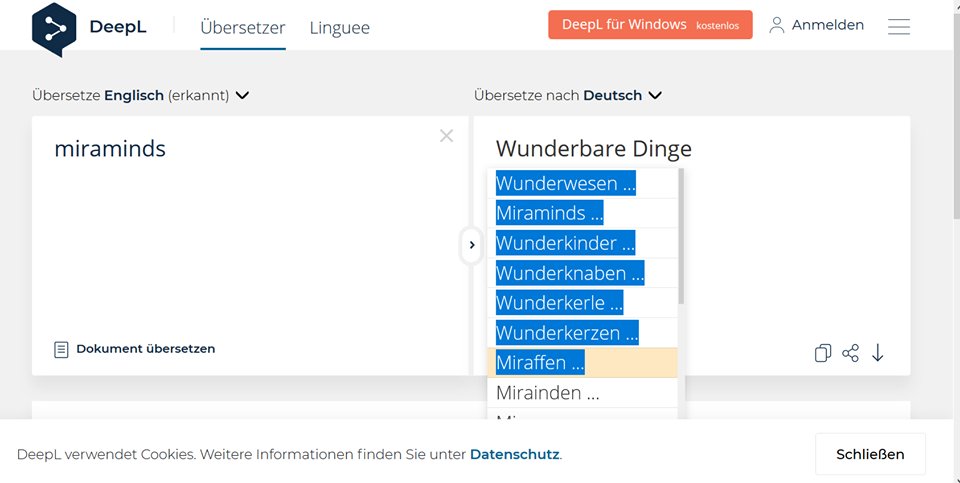
Task: Select suggestion Wunderwesen ...
Action: click(582, 183)
